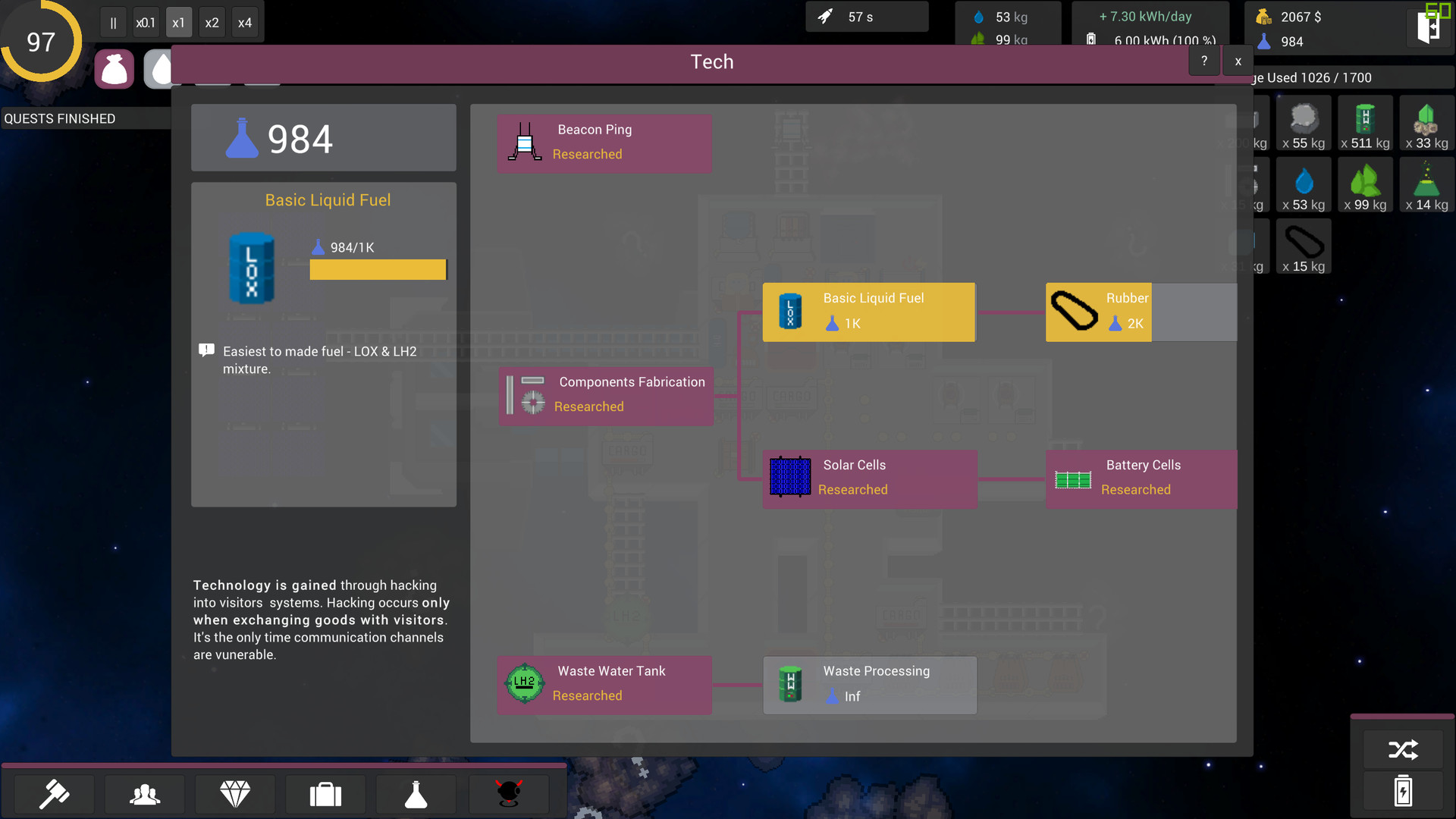Open the Tech help with the ? button
This screenshot has height=819, width=1456.
point(1203,61)
